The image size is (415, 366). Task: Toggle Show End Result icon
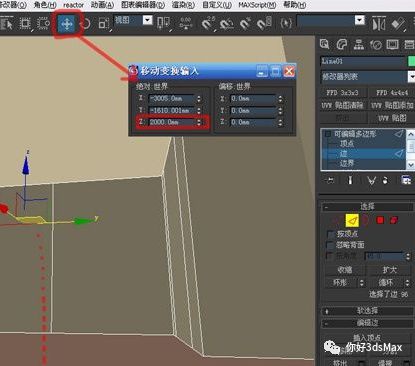pos(350,180)
